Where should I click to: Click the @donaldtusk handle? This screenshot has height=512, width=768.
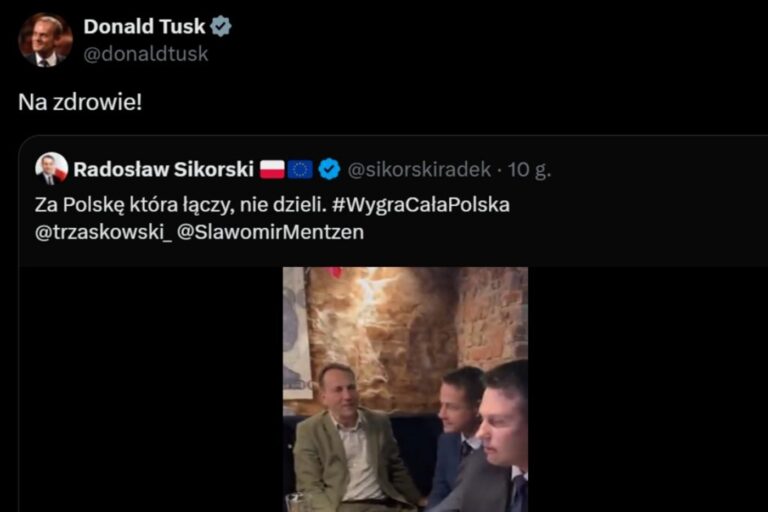click(x=146, y=54)
